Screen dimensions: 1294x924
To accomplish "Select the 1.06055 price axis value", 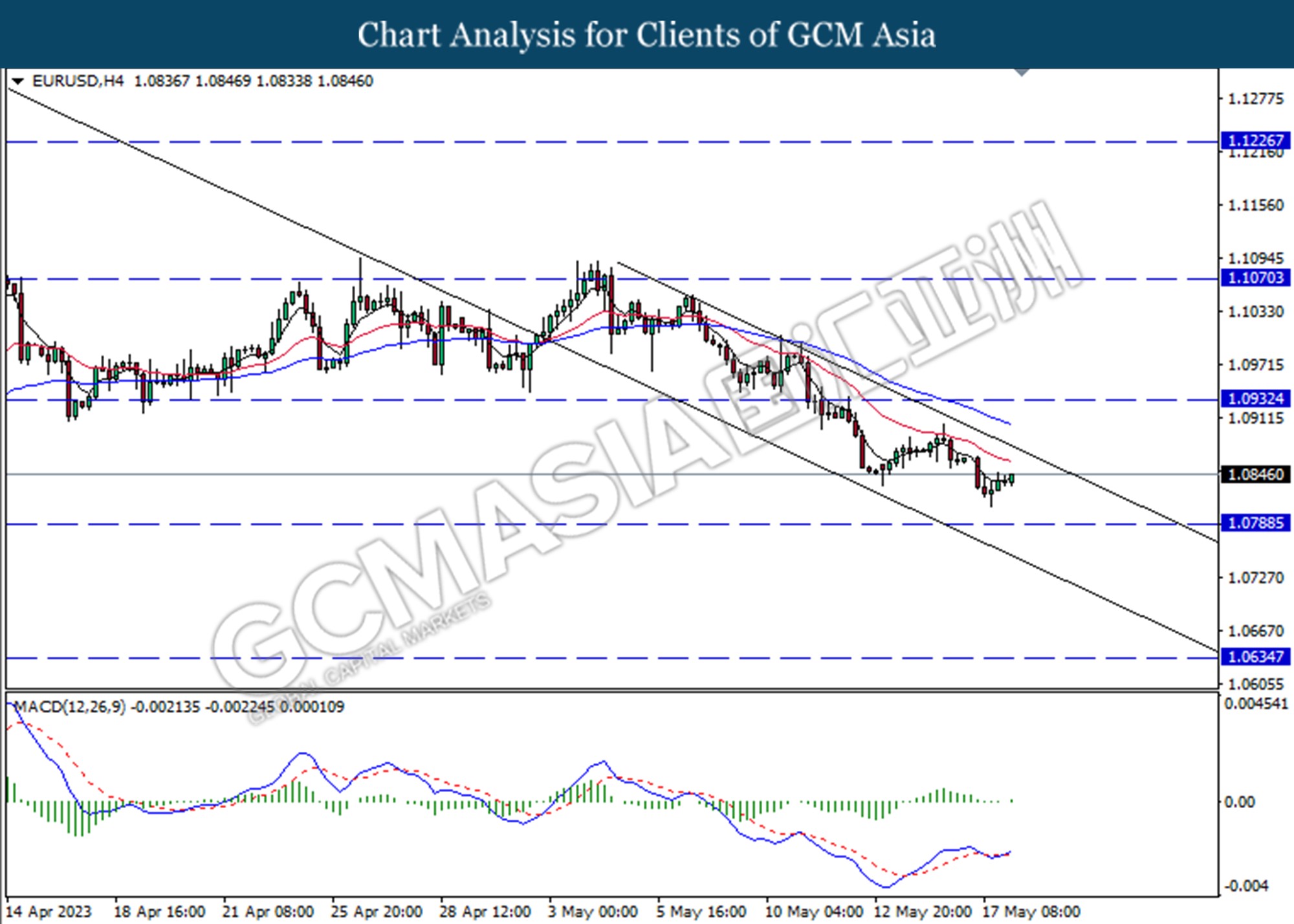I will (1255, 684).
